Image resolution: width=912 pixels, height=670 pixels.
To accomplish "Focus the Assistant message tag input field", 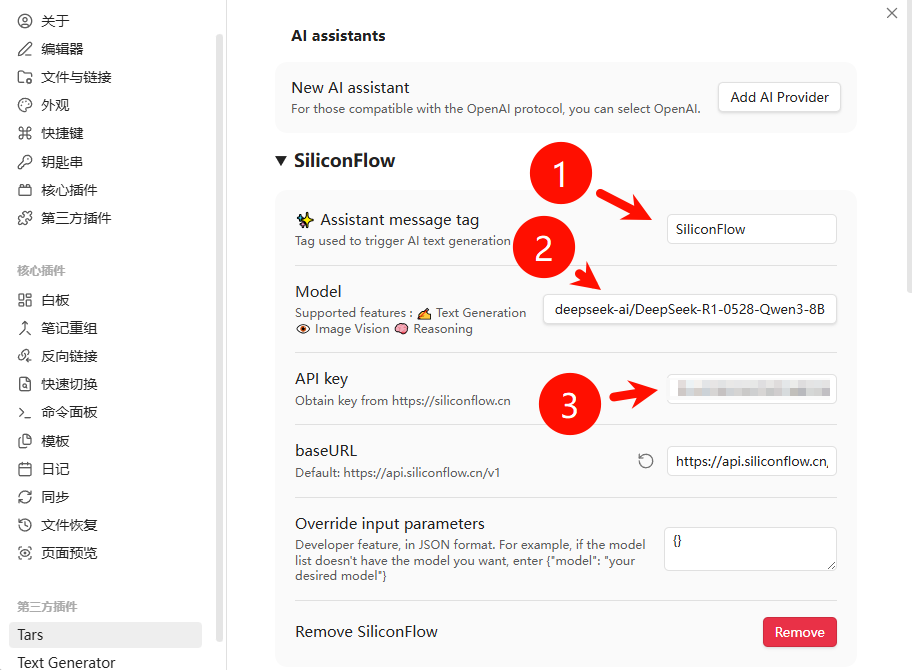I will [x=751, y=229].
